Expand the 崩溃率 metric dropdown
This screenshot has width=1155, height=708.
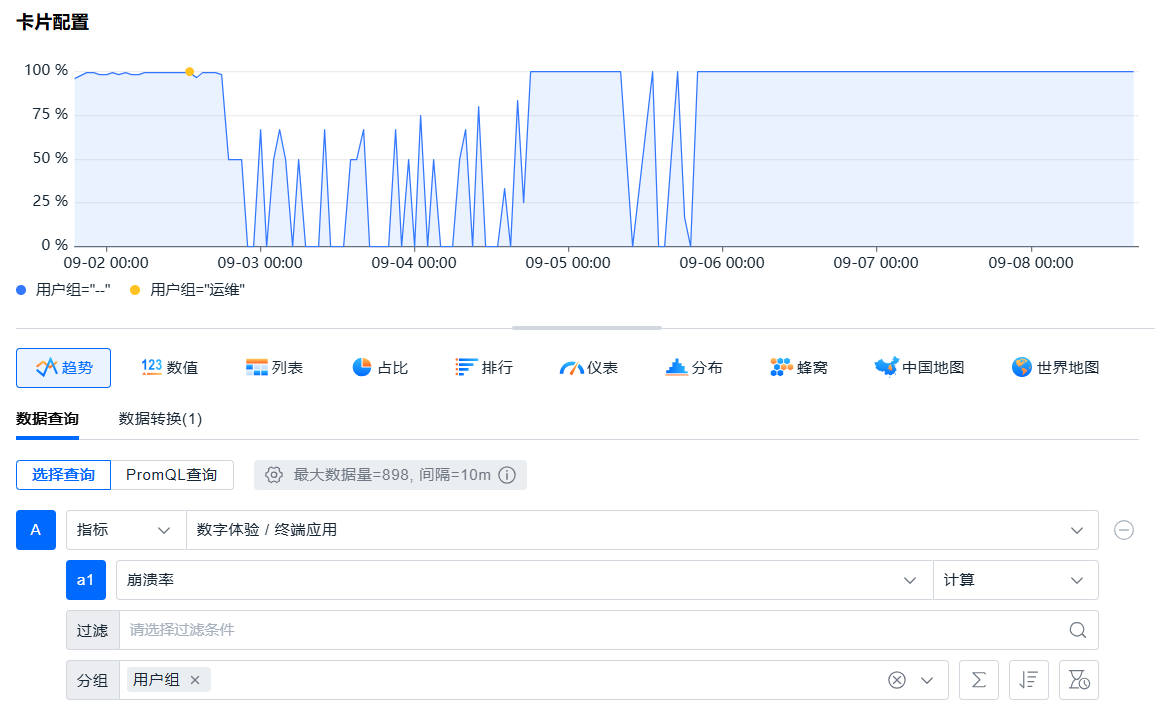click(523, 580)
